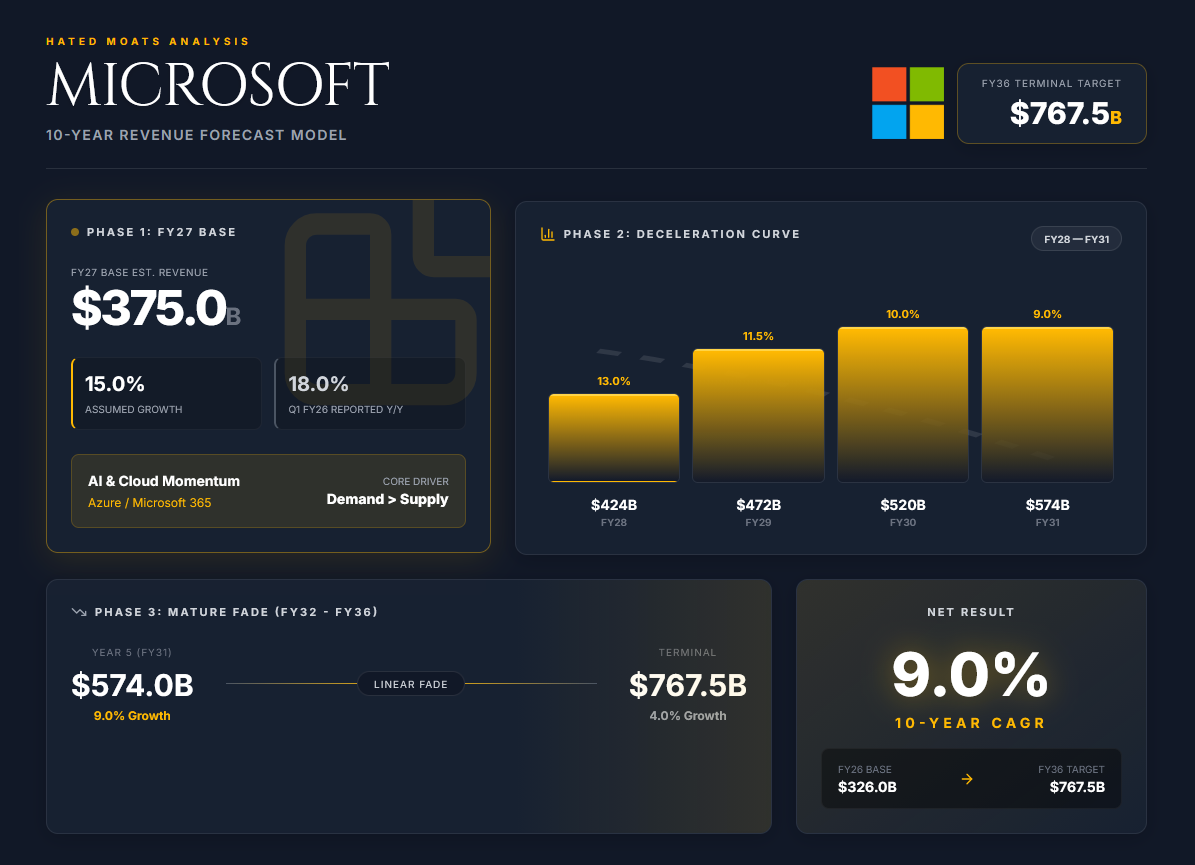Click the NET RESULT heading
This screenshot has height=865, width=1195.
(971, 612)
